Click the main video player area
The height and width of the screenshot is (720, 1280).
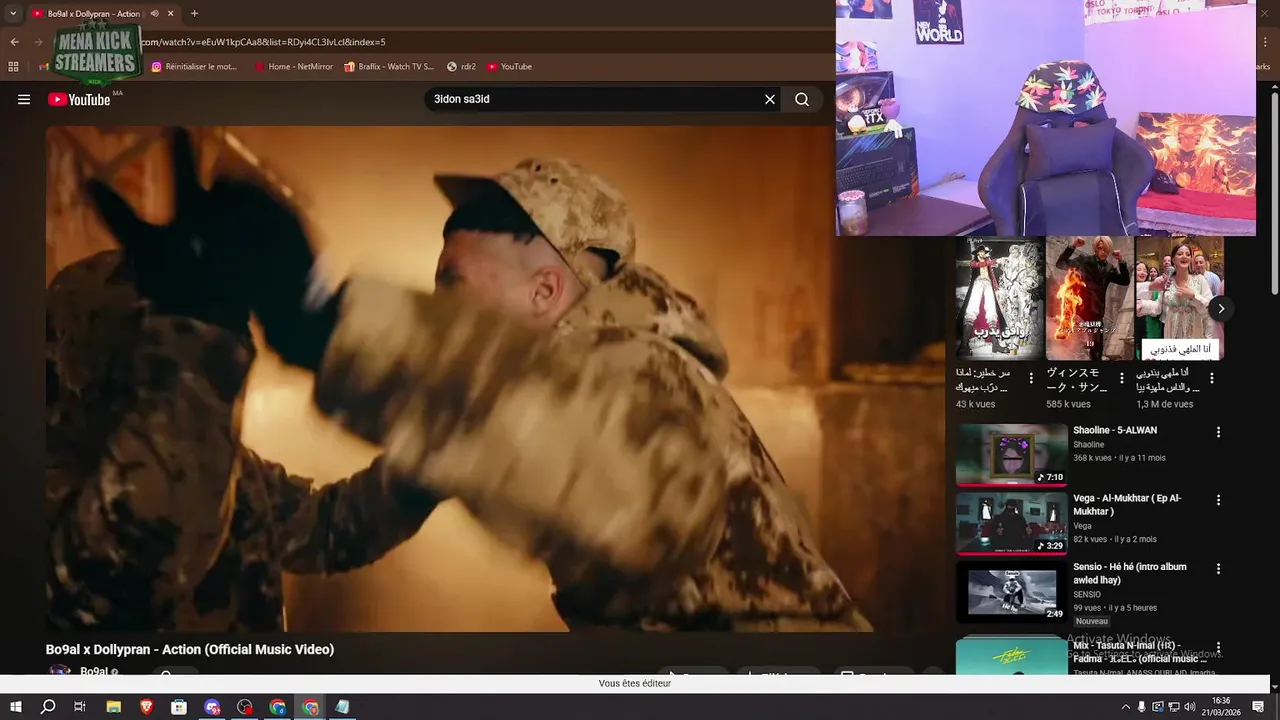coord(495,378)
